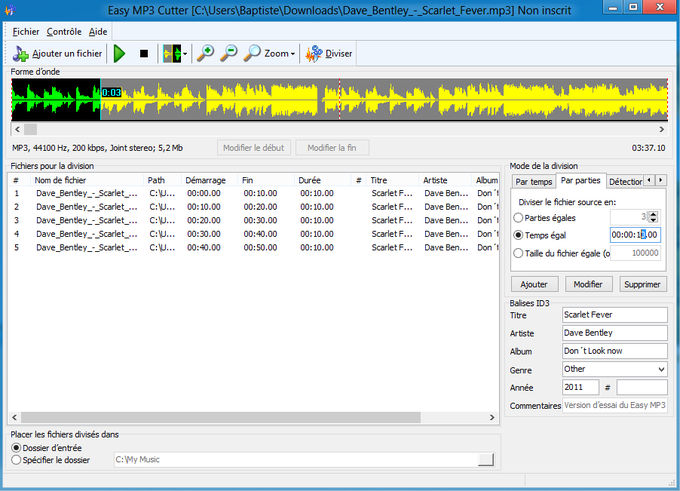Click Modifier le début button
This screenshot has width=680, height=491.
254,148
